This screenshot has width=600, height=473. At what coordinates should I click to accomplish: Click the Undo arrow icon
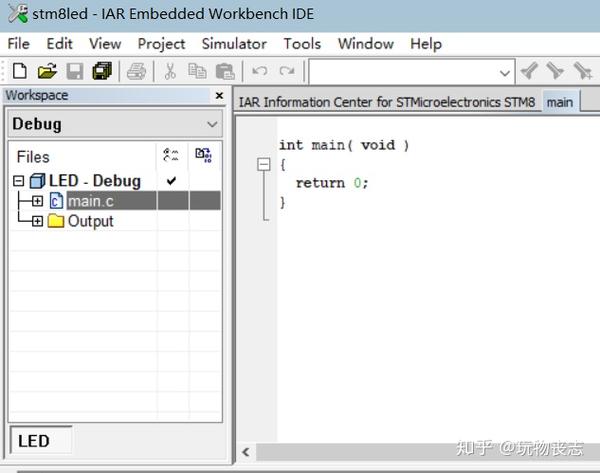[x=260, y=71]
